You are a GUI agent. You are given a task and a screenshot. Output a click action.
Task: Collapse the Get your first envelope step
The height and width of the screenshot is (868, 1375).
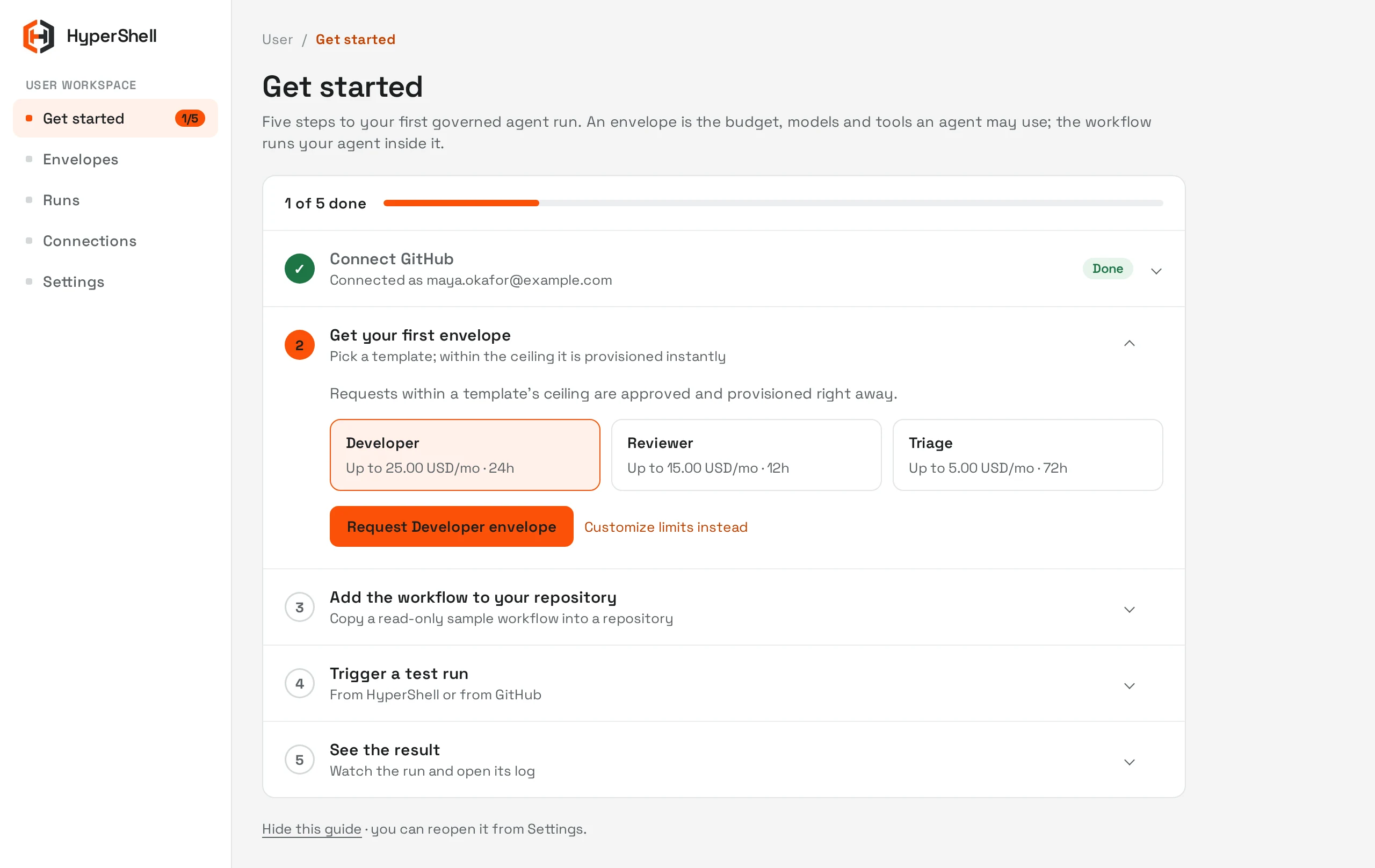[x=1130, y=343]
